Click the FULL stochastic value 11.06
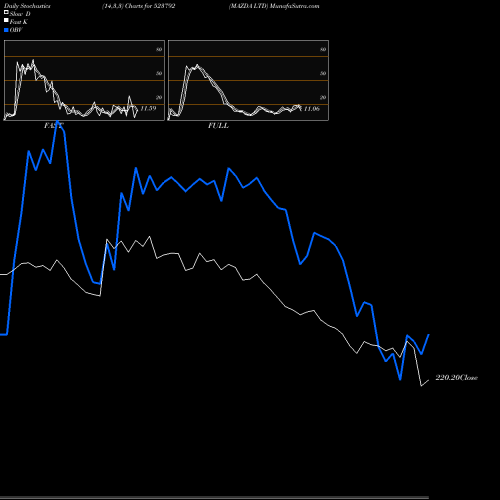The image size is (500, 500). (x=312, y=109)
